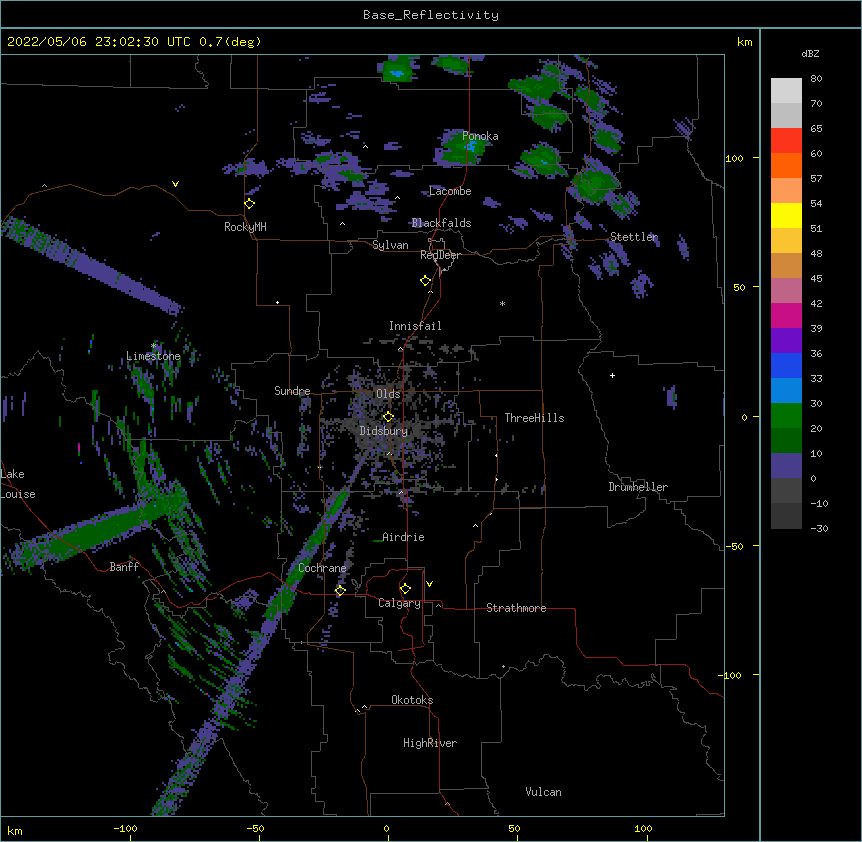Image resolution: width=862 pixels, height=842 pixels.
Task: Click the 100 km tick on right axis
Action: (x=734, y=158)
